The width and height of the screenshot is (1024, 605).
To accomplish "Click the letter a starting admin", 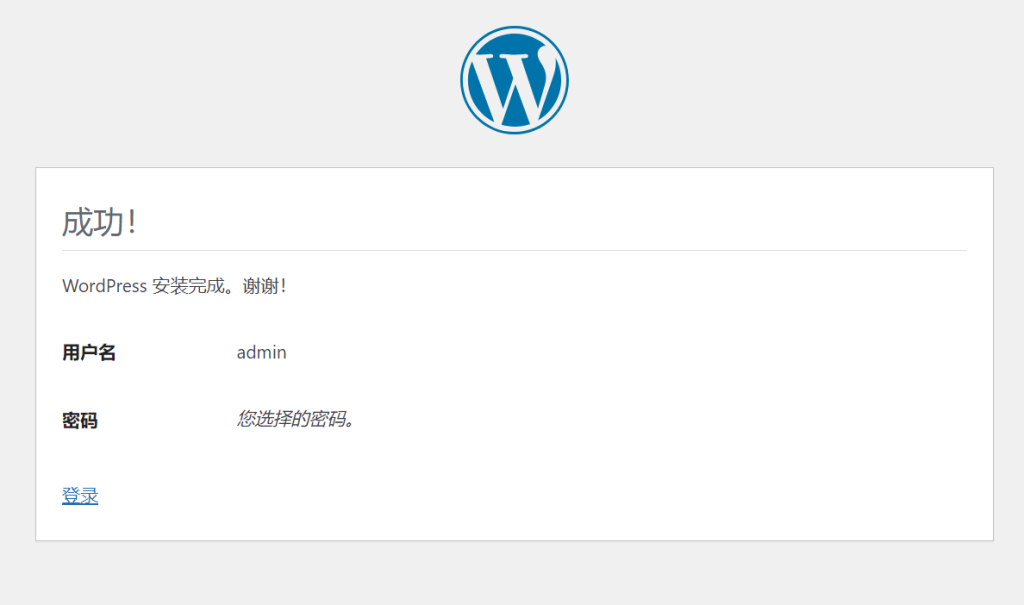I will (x=242, y=353).
